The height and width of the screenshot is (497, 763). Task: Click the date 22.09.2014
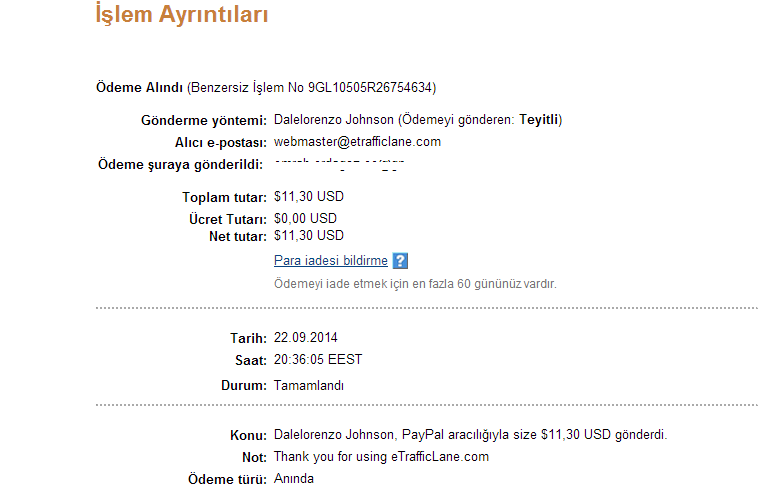306,337
